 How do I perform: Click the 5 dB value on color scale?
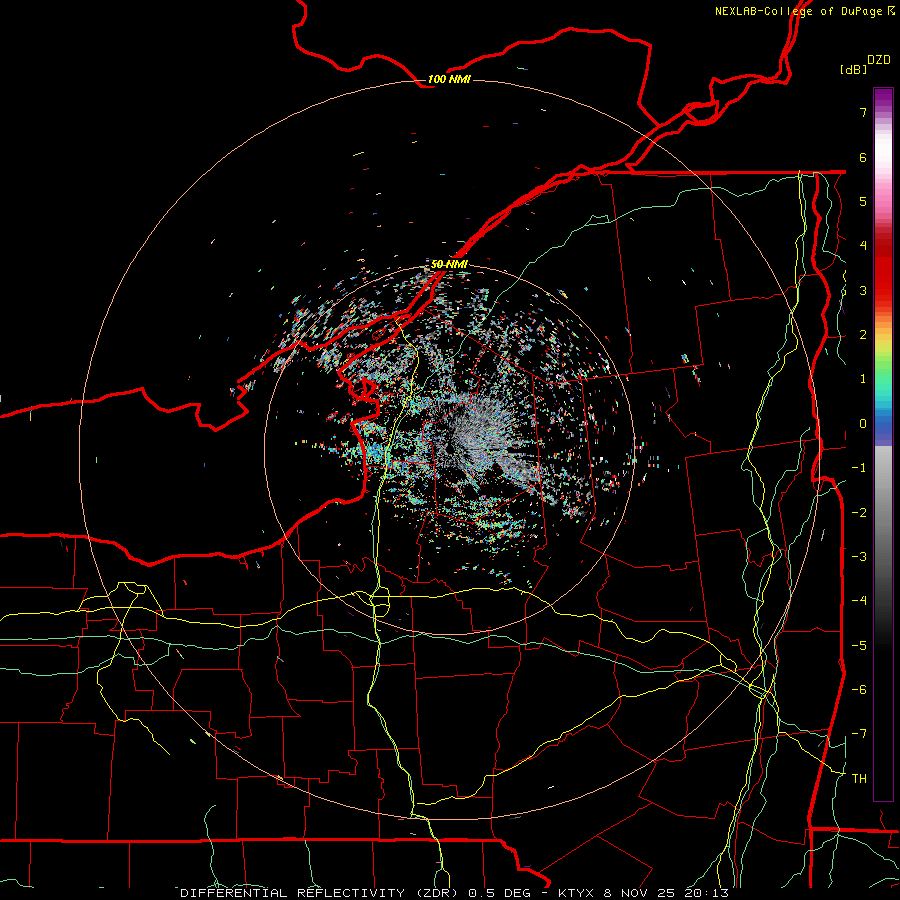[863, 201]
